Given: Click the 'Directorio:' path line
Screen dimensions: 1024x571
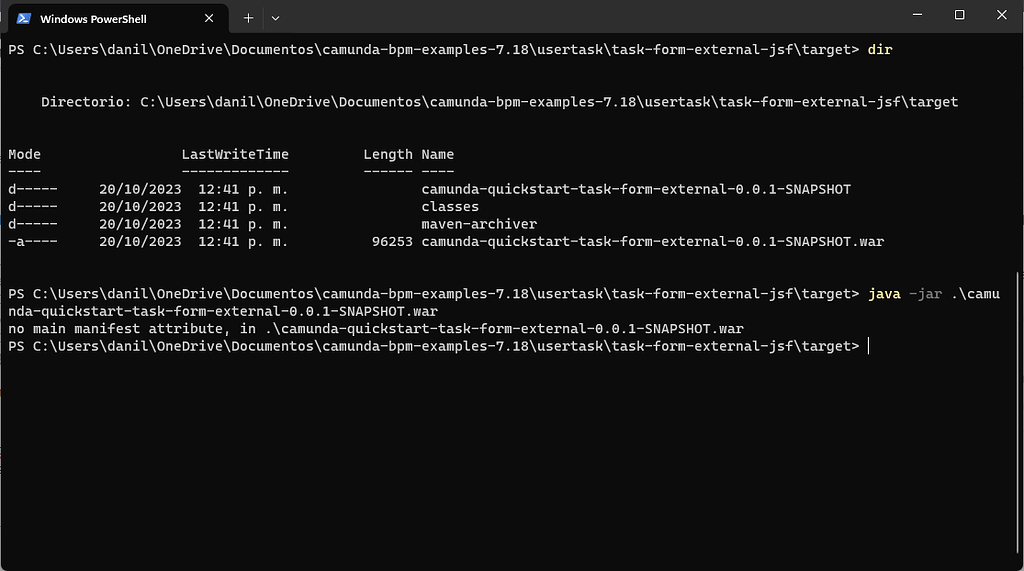Looking at the screenshot, I should pyautogui.click(x=500, y=102).
